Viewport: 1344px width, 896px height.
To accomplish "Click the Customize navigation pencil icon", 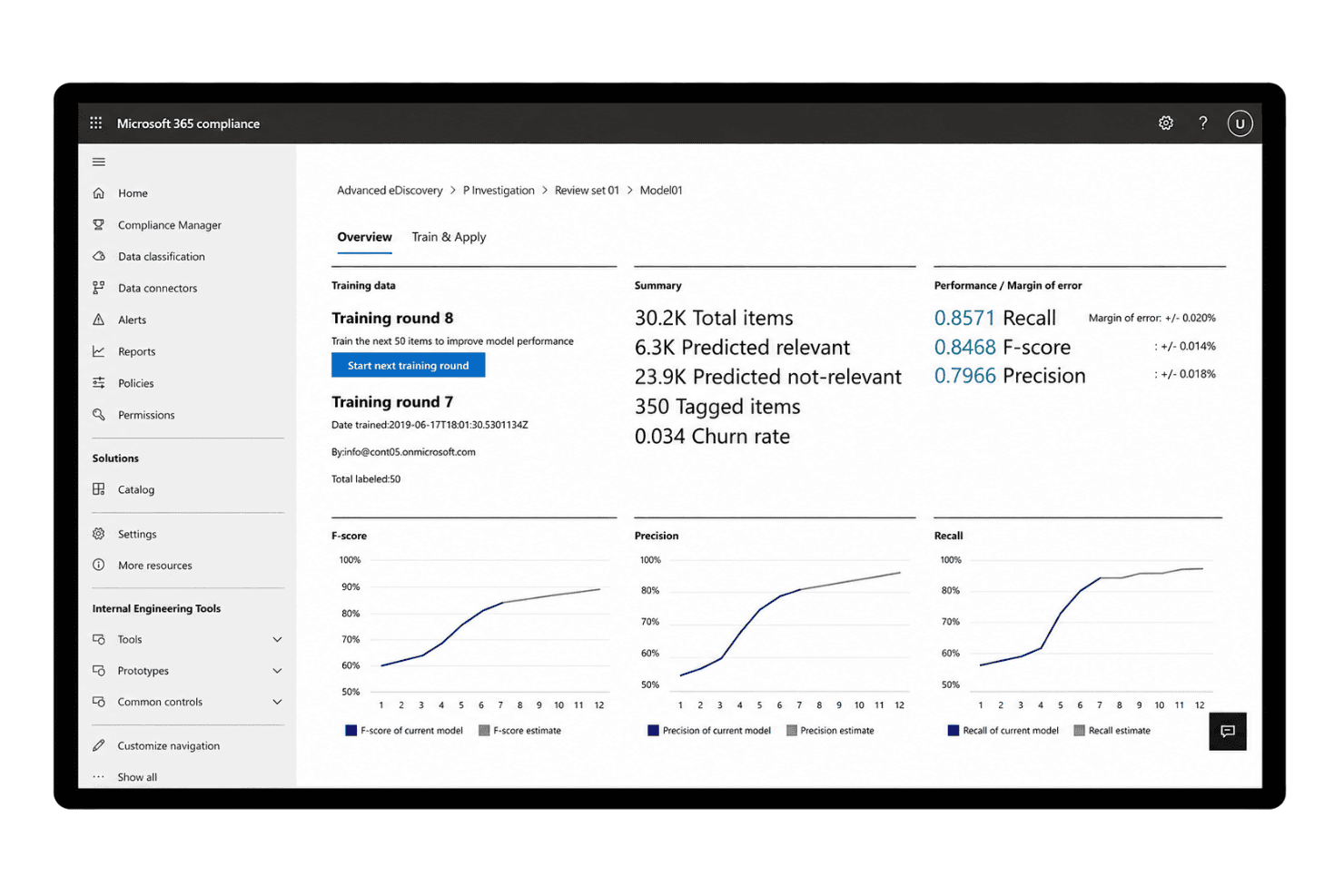I will (x=99, y=745).
